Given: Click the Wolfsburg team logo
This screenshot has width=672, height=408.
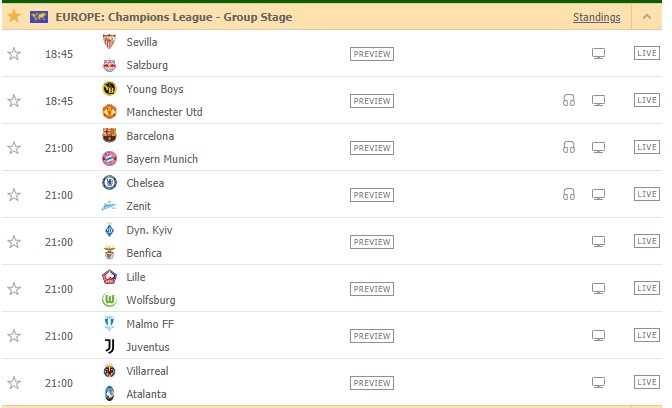Looking at the screenshot, I should pyautogui.click(x=109, y=300).
